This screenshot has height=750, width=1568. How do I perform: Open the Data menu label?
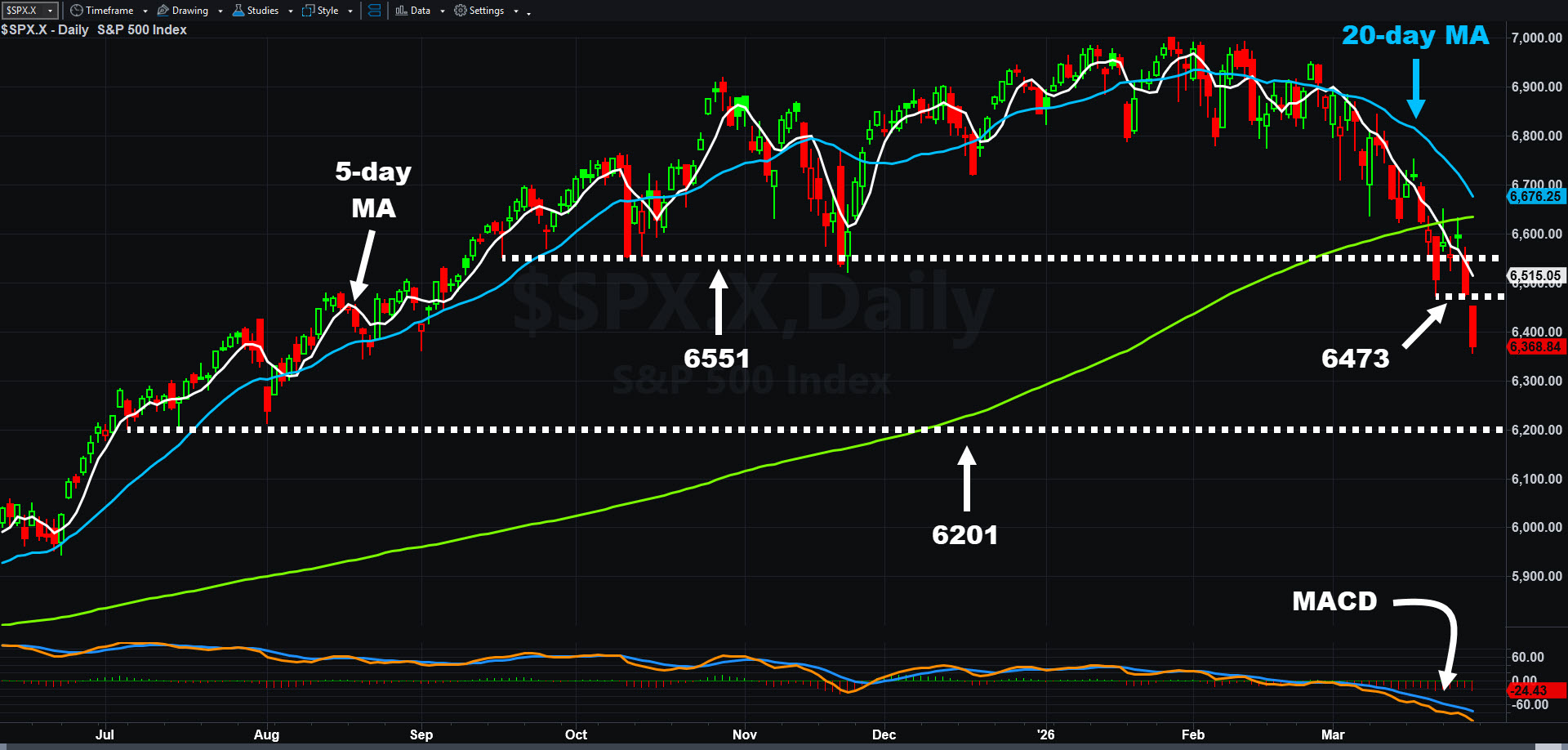421,11
